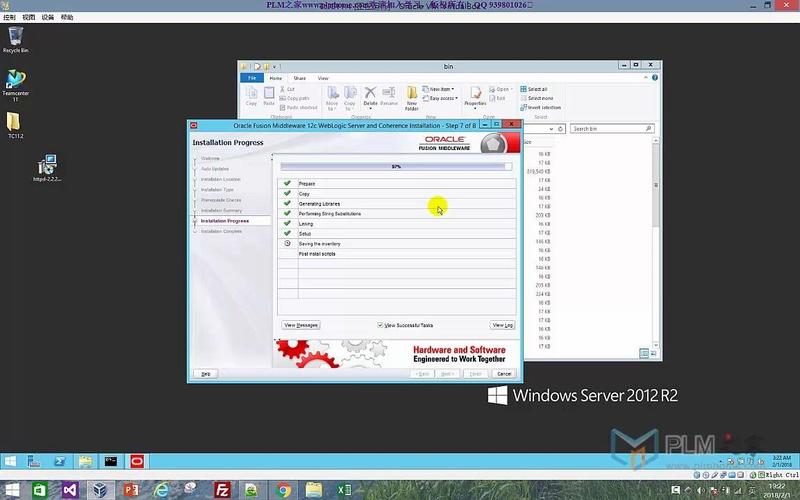
Task: Click the Delete icon in Explorer ribbon
Action: tap(370, 96)
